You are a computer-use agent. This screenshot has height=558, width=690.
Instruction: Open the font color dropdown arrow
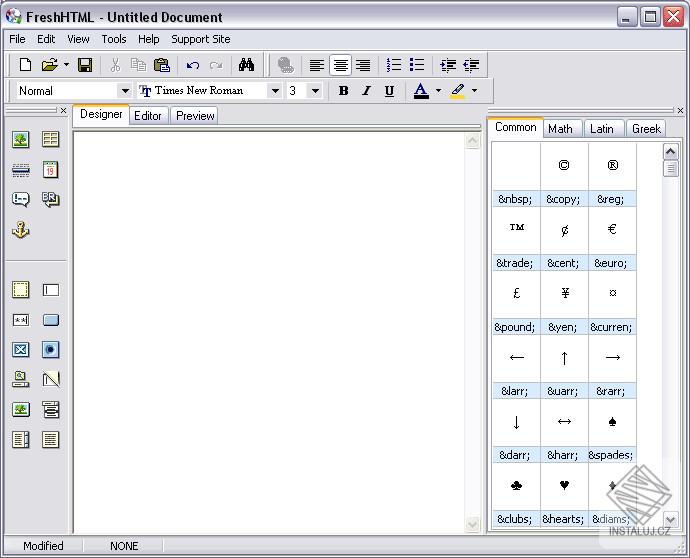[x=438, y=91]
